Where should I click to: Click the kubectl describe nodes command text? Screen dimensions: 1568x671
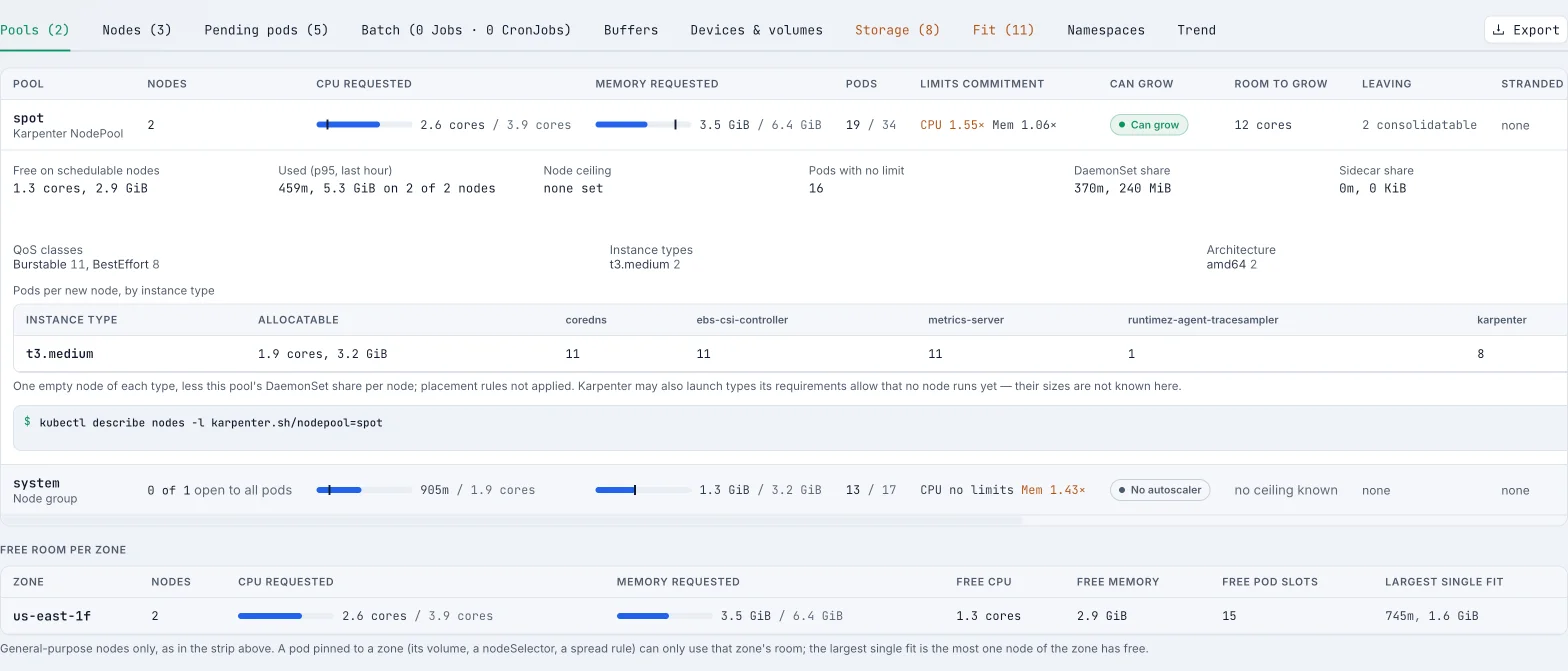coord(211,423)
